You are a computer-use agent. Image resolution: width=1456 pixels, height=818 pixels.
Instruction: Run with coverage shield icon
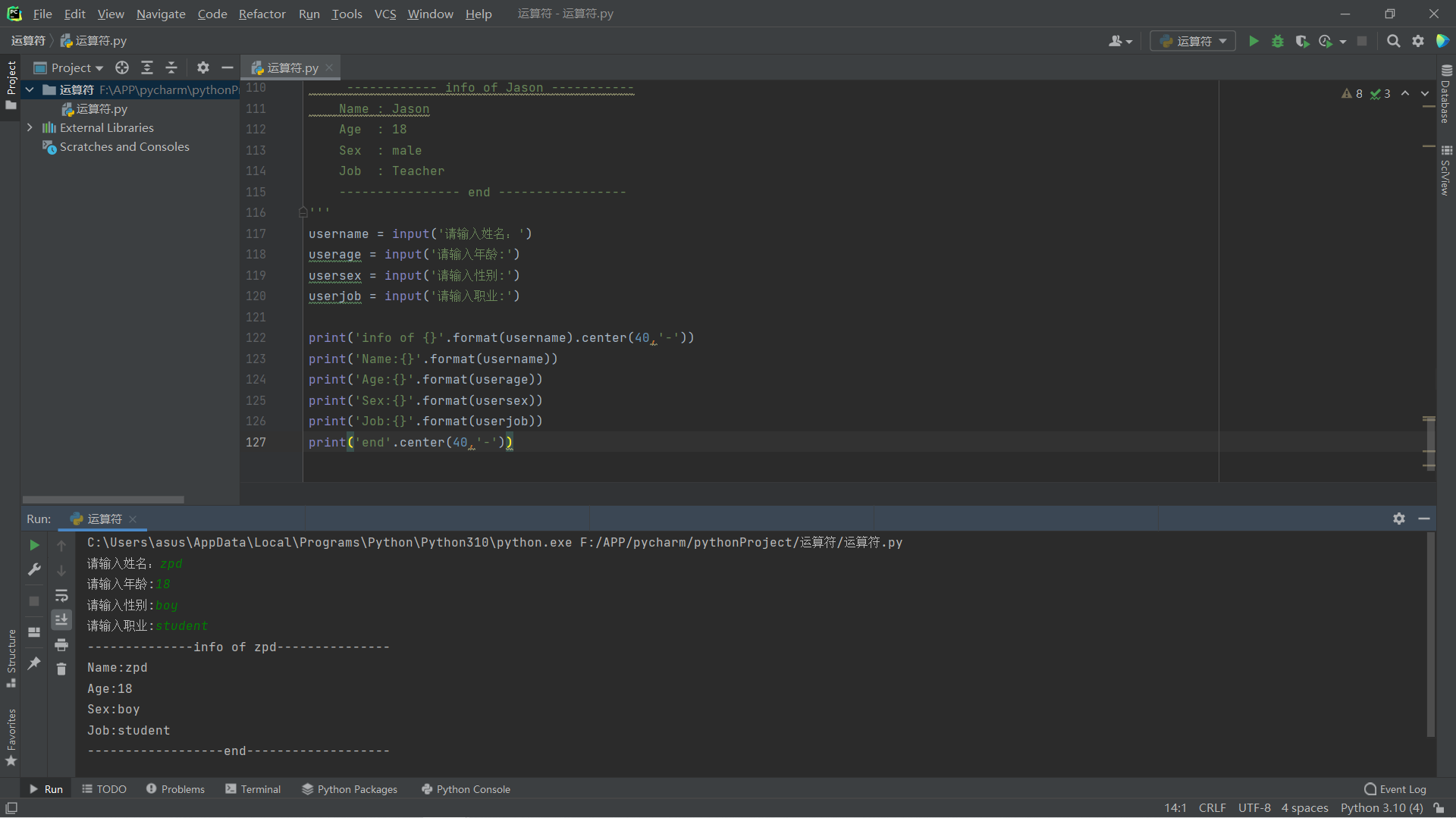point(1302,41)
